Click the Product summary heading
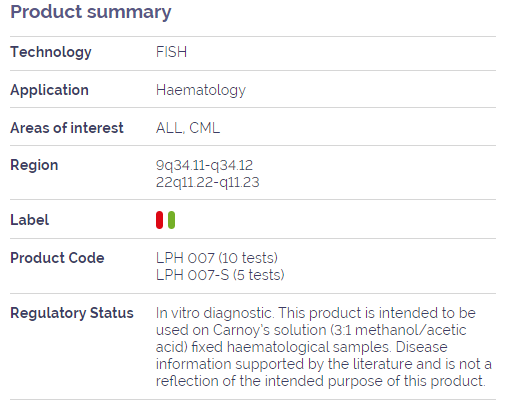The width and height of the screenshot is (508, 412). pyautogui.click(x=91, y=12)
